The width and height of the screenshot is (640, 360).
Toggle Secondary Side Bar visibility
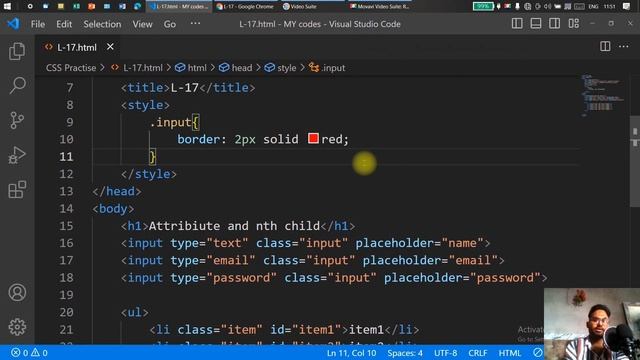(554, 24)
